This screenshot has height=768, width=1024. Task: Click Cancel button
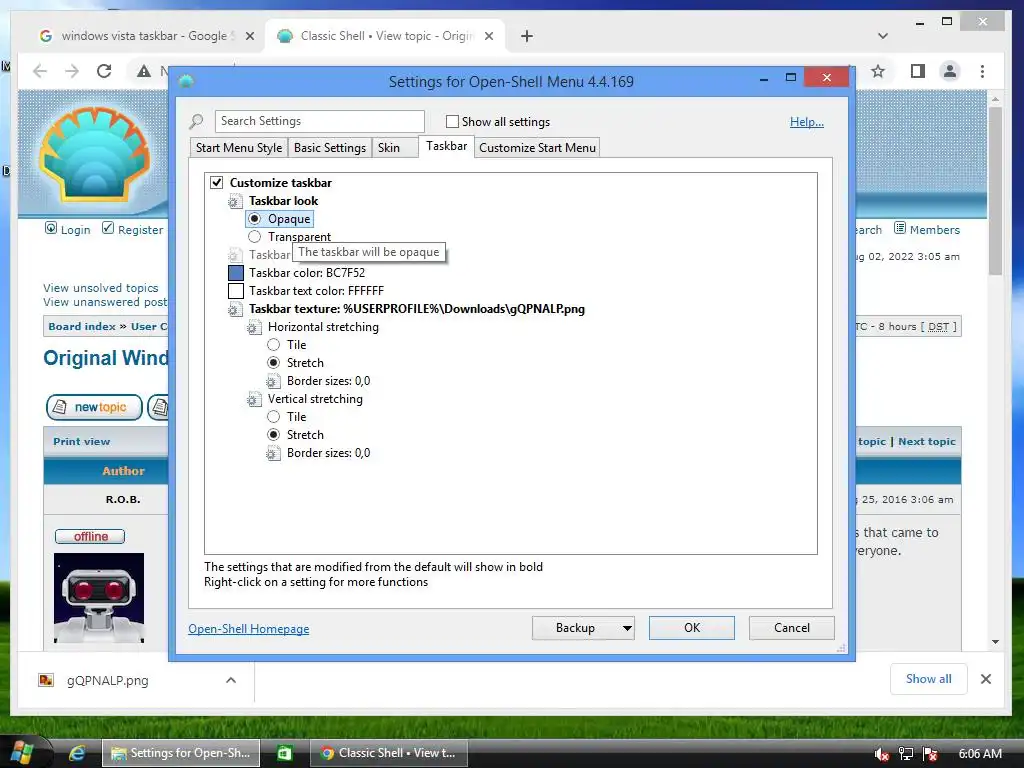pos(792,628)
